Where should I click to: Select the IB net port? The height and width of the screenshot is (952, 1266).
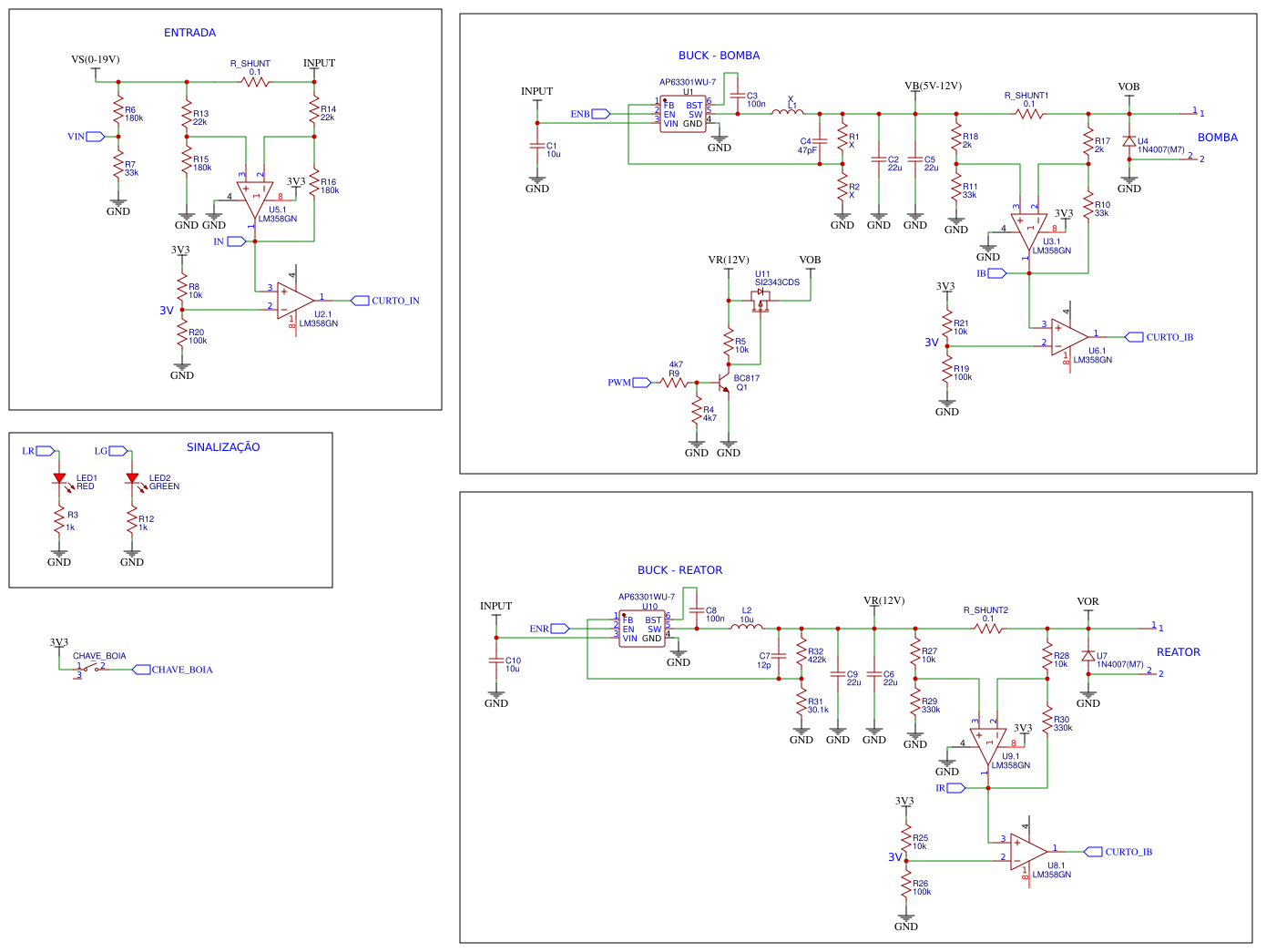point(991,273)
